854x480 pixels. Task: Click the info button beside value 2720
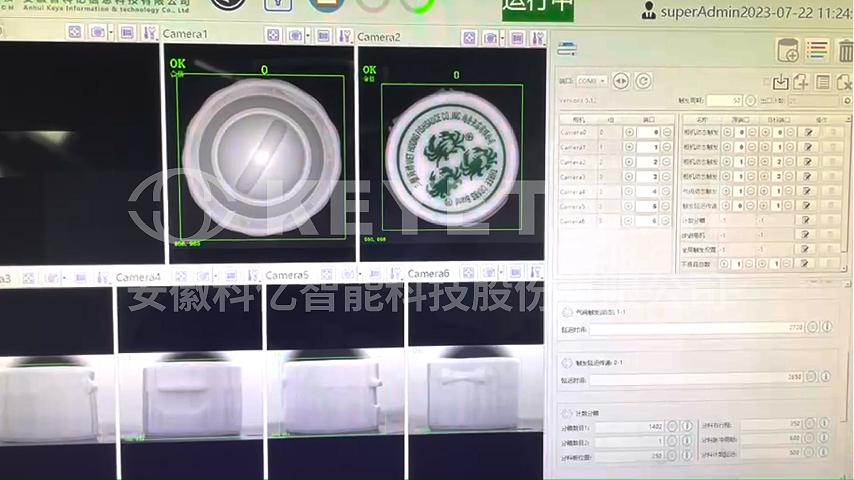827,327
